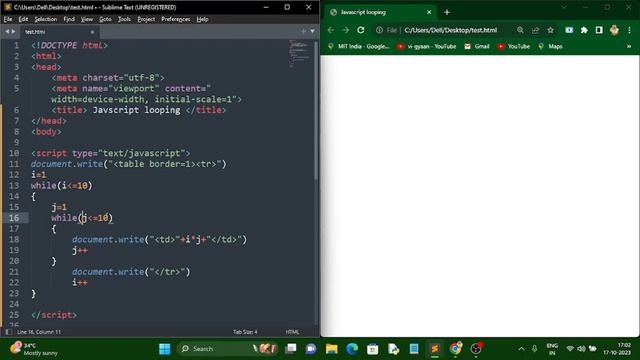Click the Chrome address bar URL

pos(451,30)
